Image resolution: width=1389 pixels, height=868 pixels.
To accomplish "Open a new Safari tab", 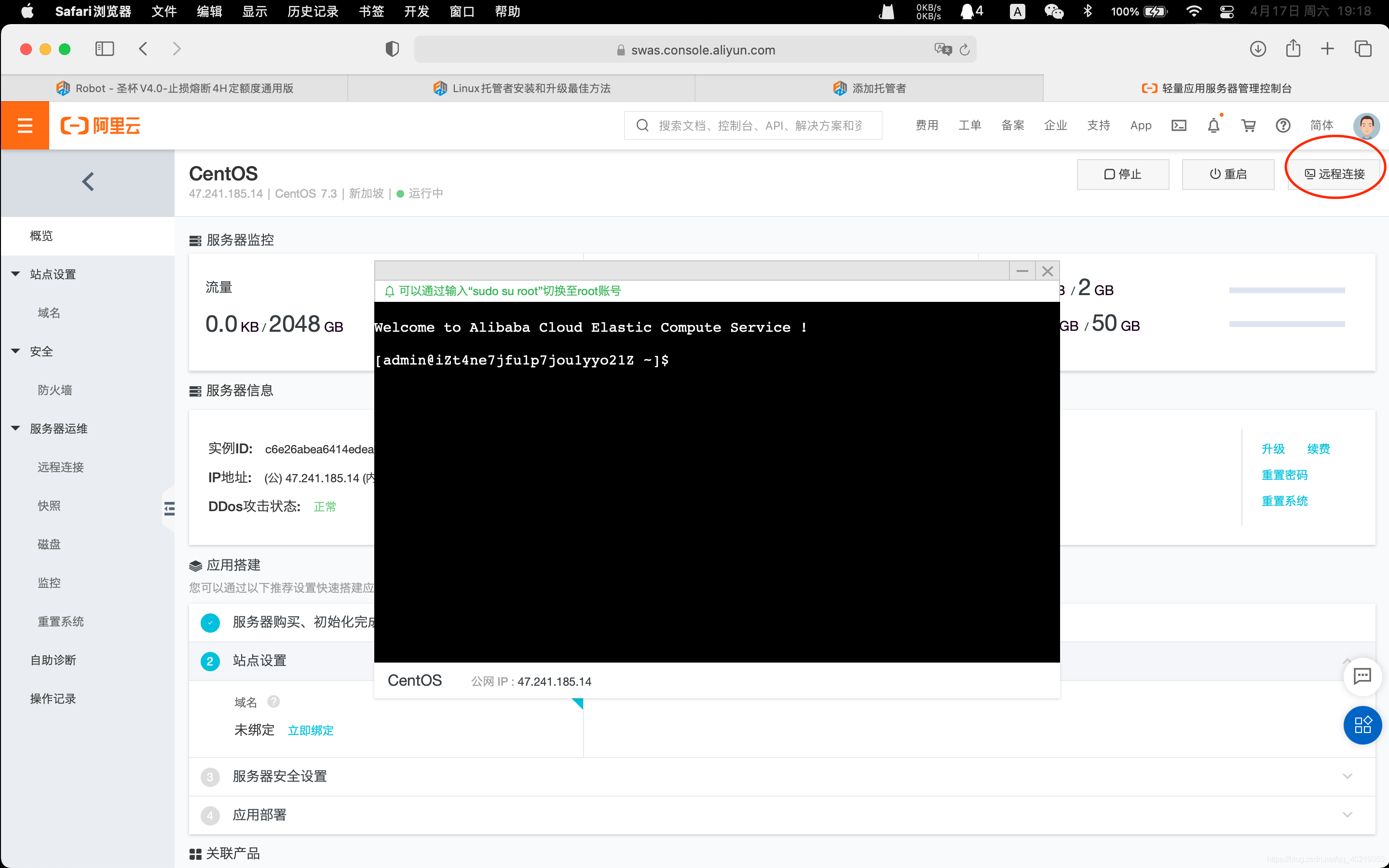I will tap(1327, 49).
